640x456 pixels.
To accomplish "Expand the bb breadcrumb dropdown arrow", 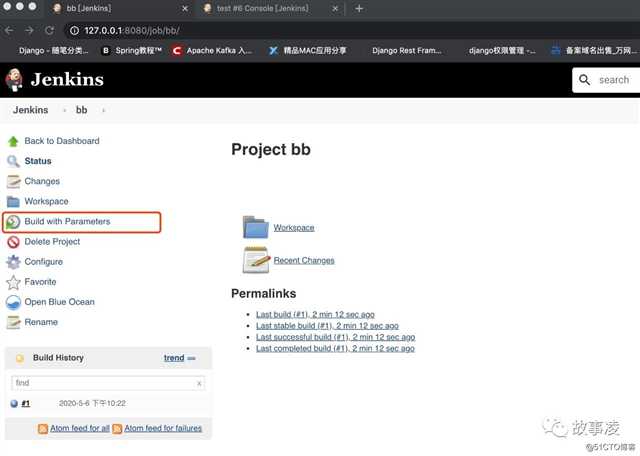I will (x=103, y=111).
